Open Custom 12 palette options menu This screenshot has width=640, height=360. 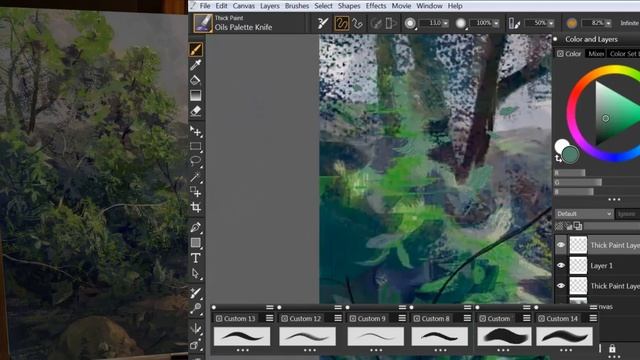tap(338, 318)
